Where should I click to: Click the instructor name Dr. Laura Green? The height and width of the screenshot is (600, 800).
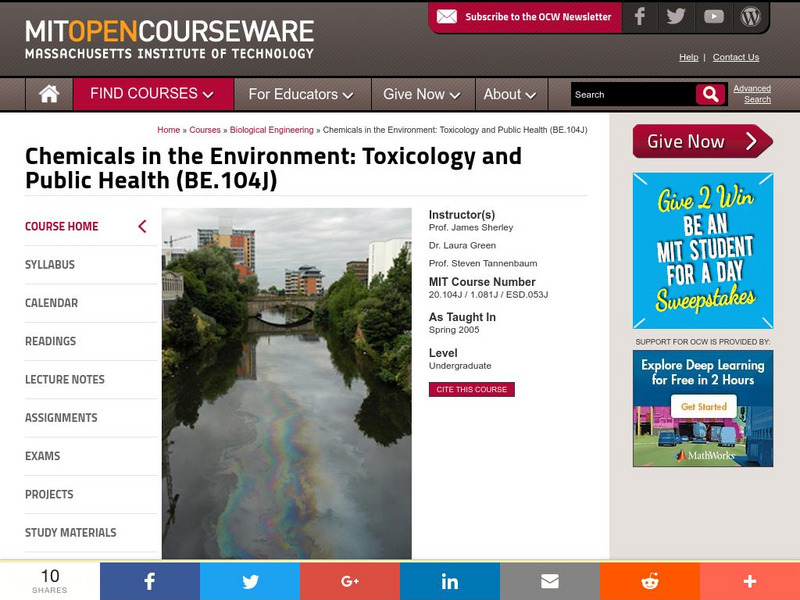[x=462, y=245]
